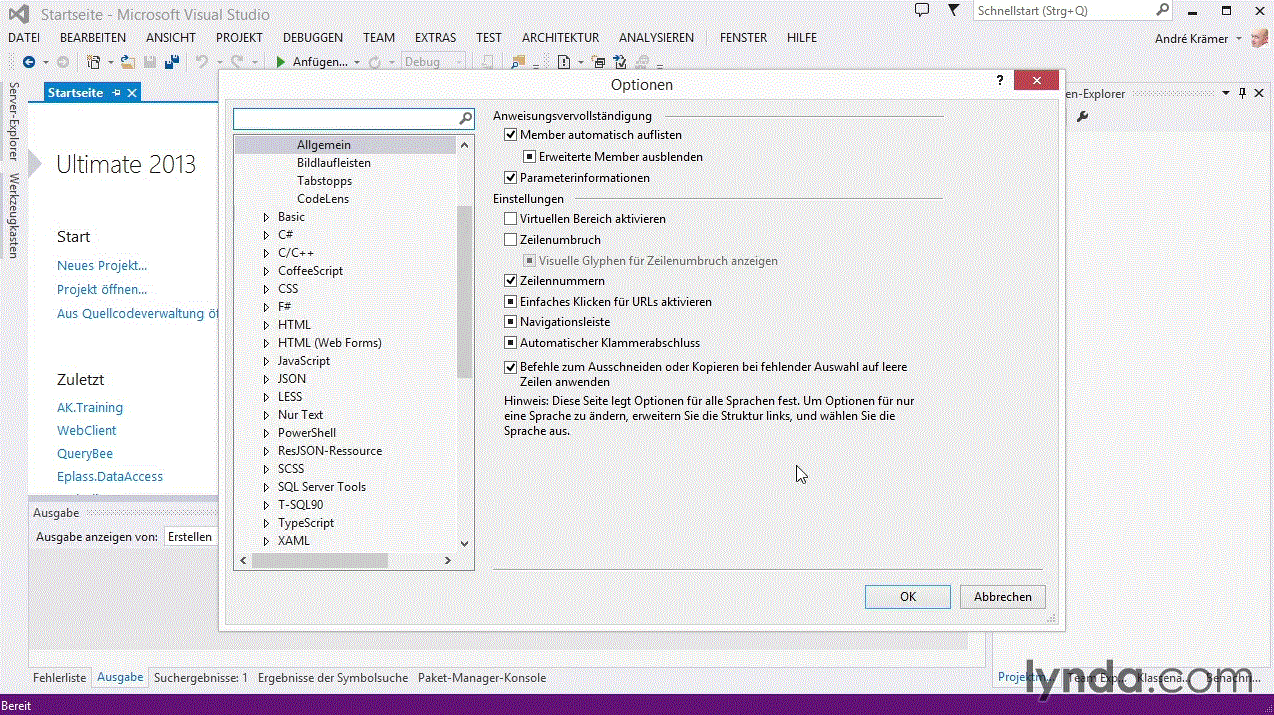Click the help question mark in Optionen dialog

click(x=1000, y=81)
